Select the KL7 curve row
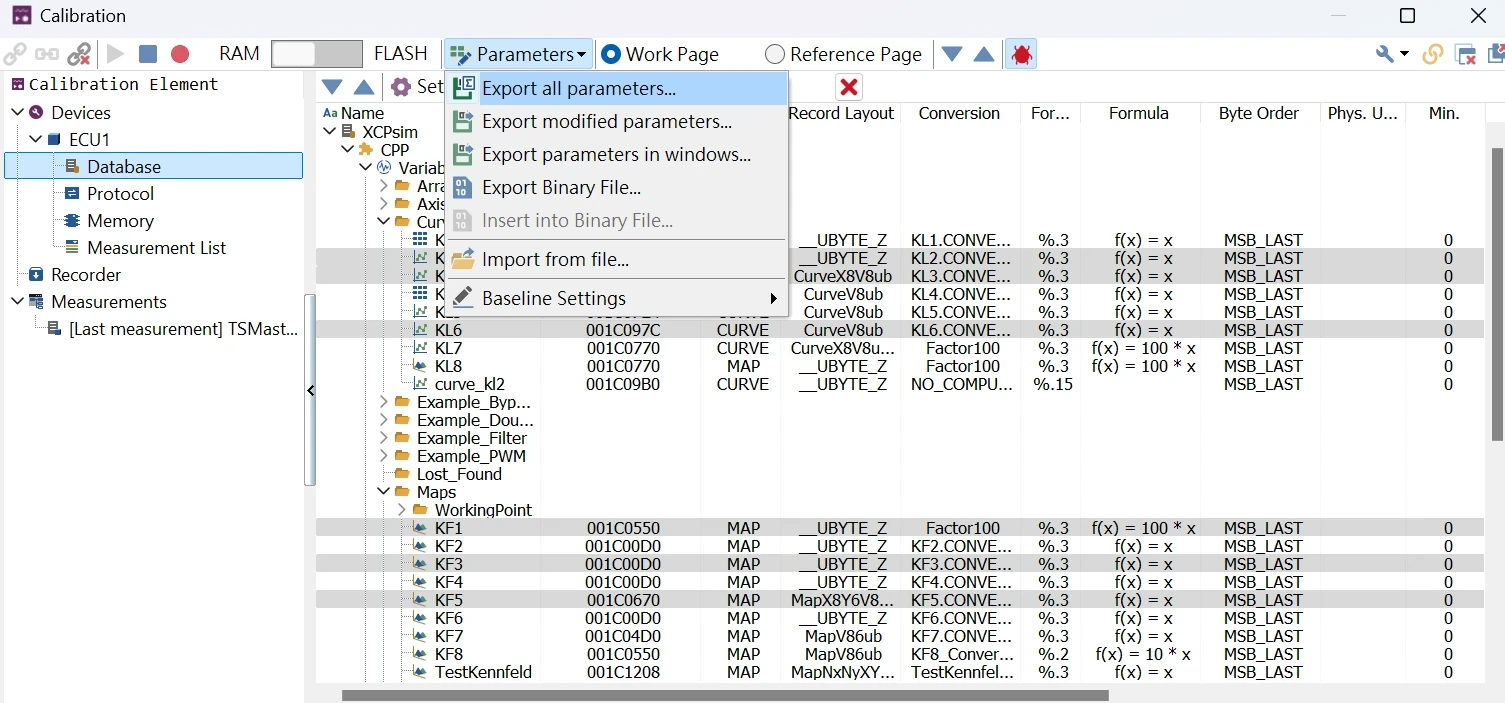Viewport: 1505px width, 703px height. 900,348
